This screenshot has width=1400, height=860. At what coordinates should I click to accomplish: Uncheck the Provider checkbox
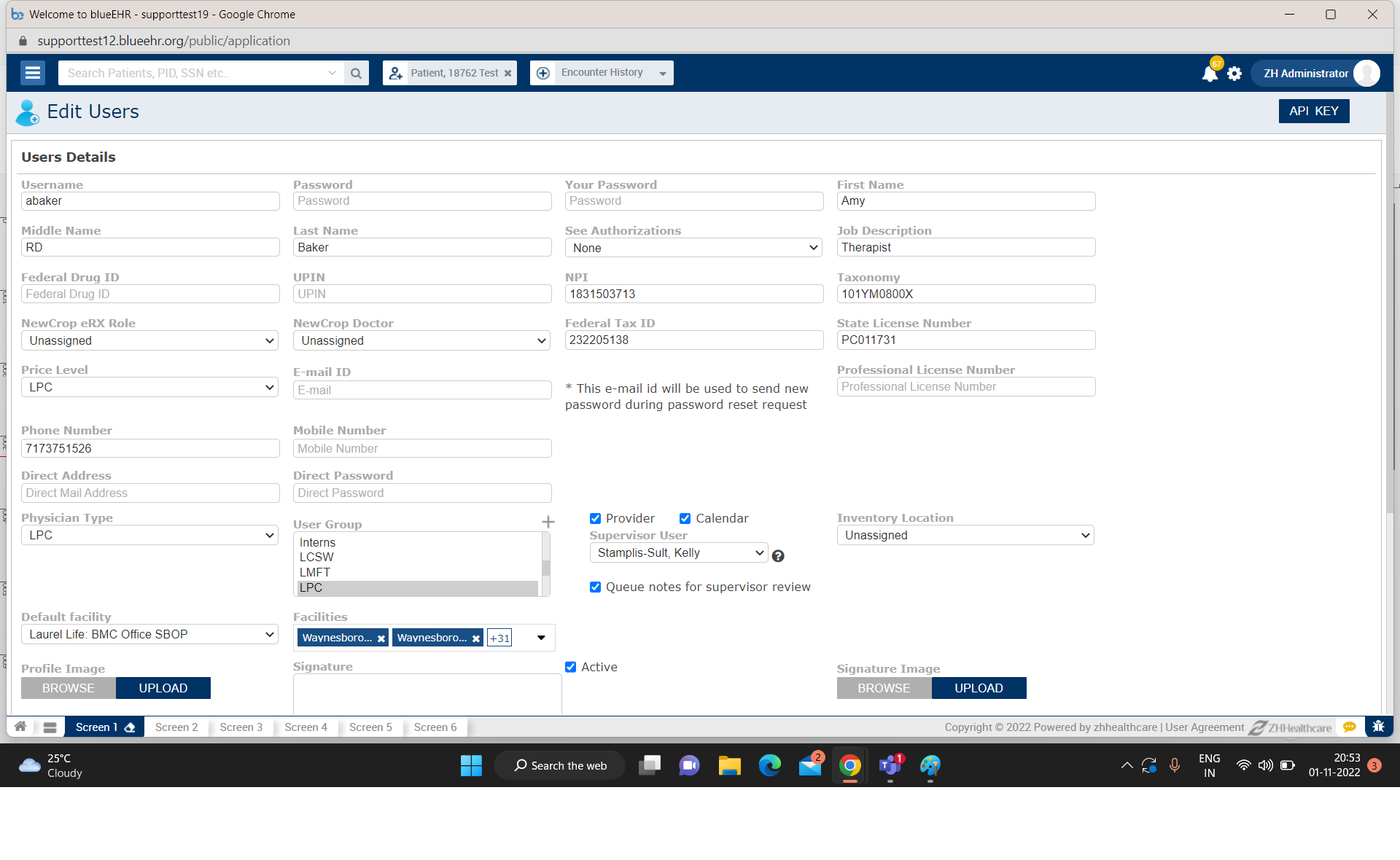595,518
